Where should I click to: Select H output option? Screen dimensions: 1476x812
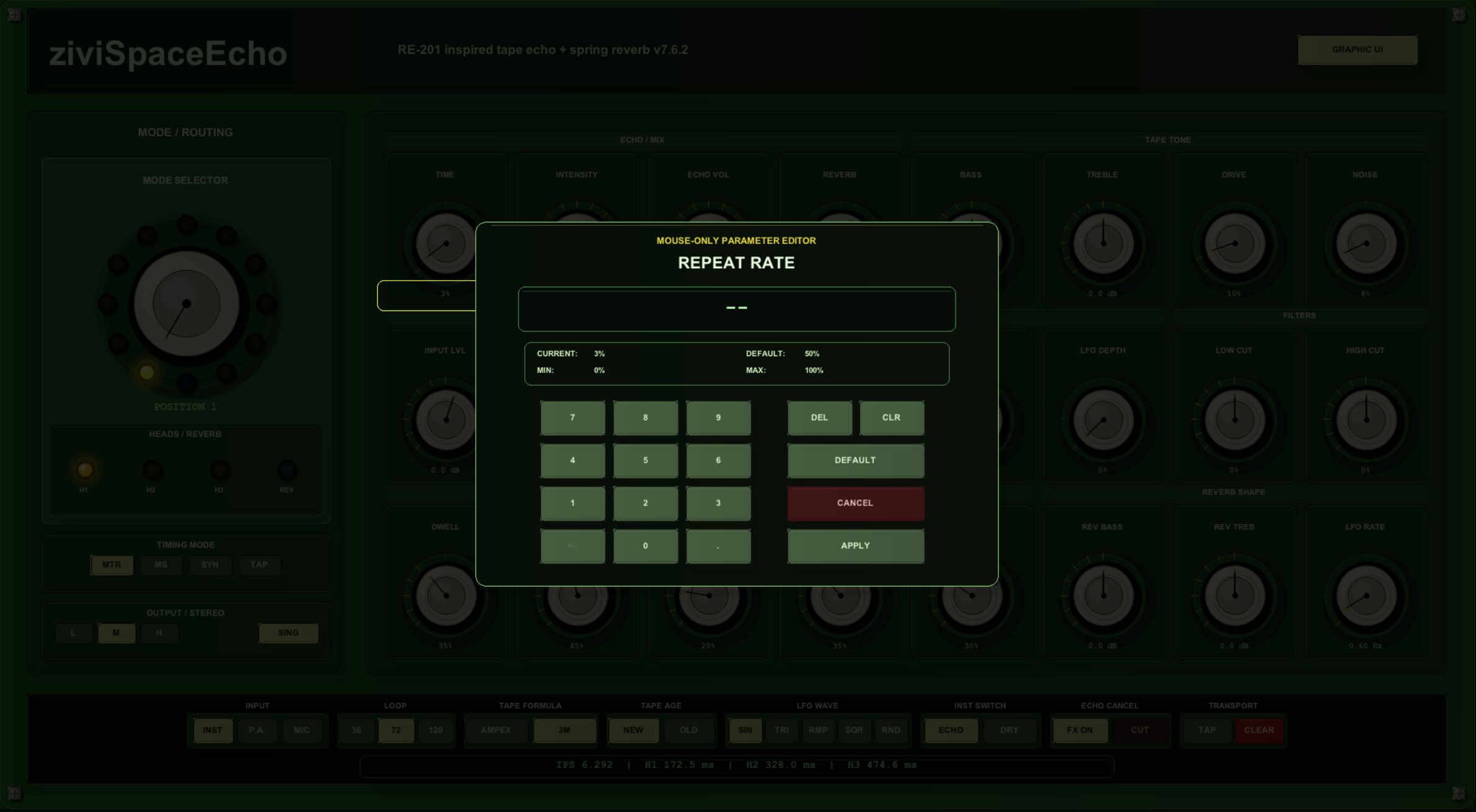(159, 633)
